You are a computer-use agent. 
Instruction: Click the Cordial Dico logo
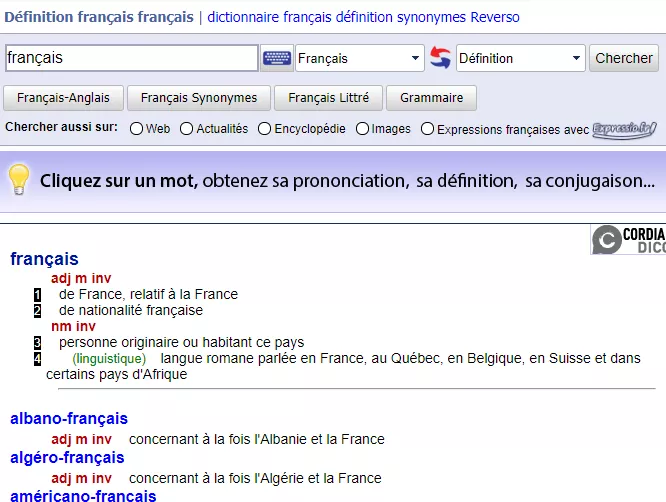629,240
